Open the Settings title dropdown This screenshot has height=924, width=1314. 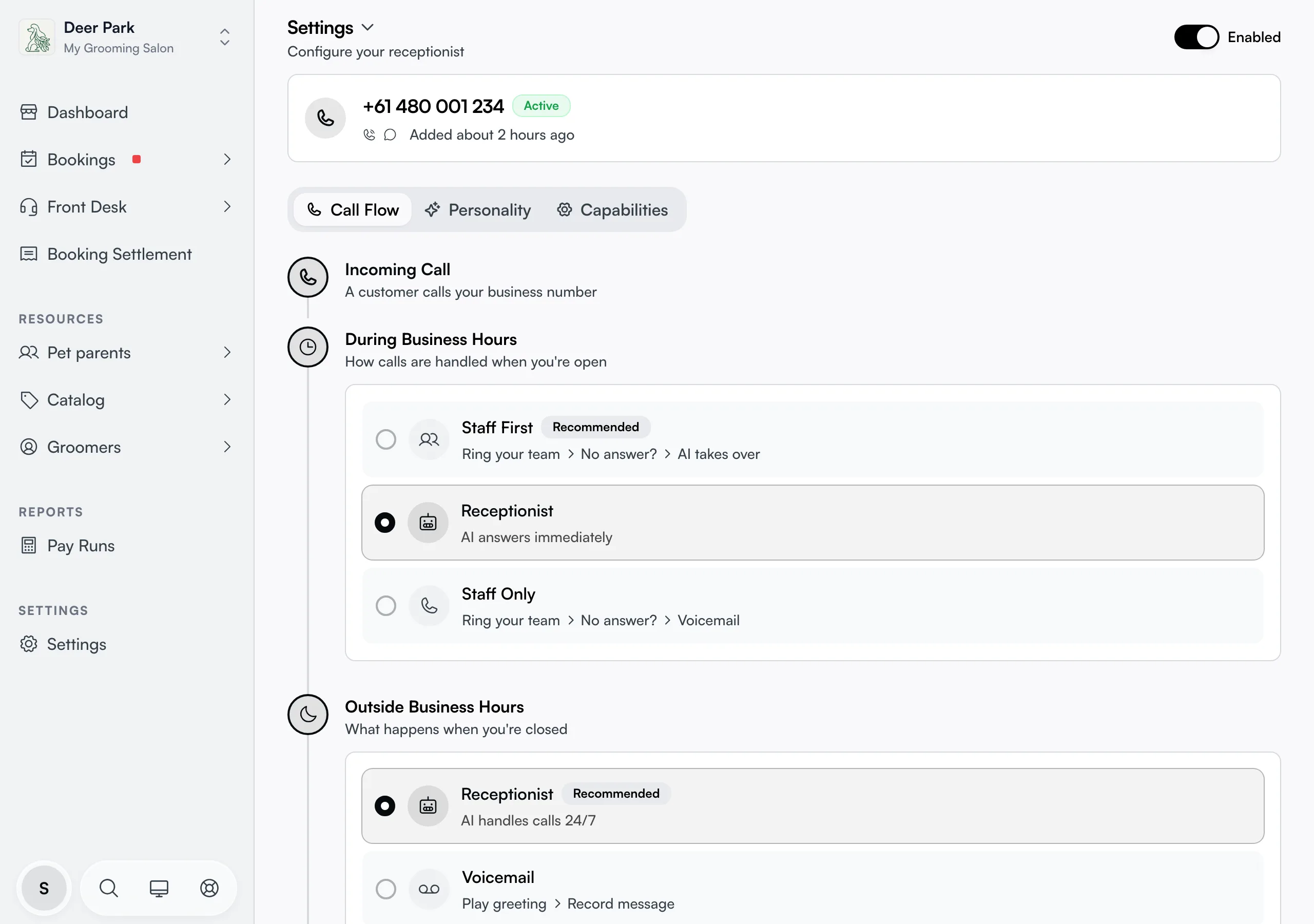coord(368,28)
